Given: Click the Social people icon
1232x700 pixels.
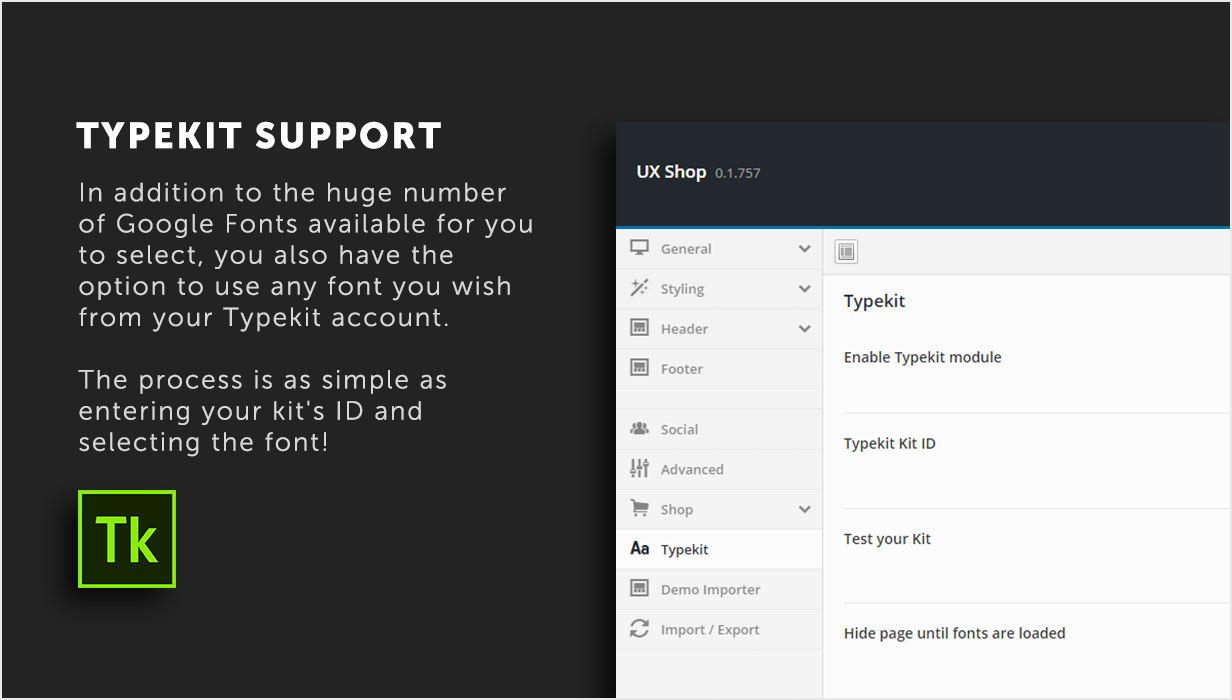Looking at the screenshot, I should click(x=639, y=428).
